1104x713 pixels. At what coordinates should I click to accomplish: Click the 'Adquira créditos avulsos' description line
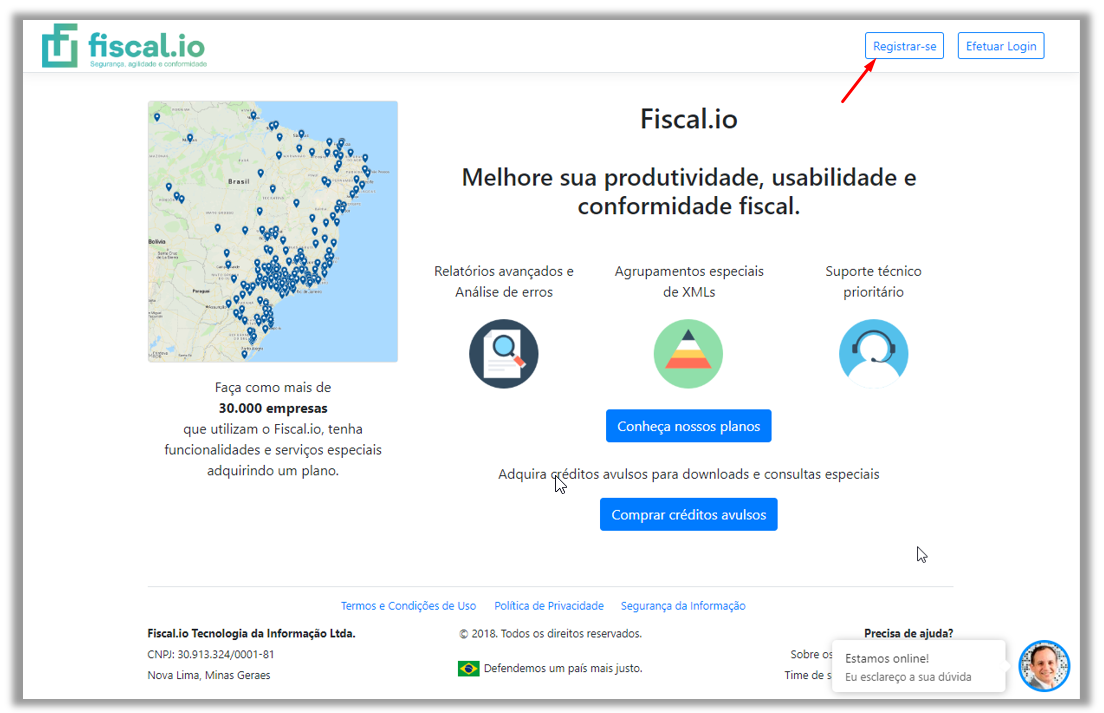tap(689, 474)
